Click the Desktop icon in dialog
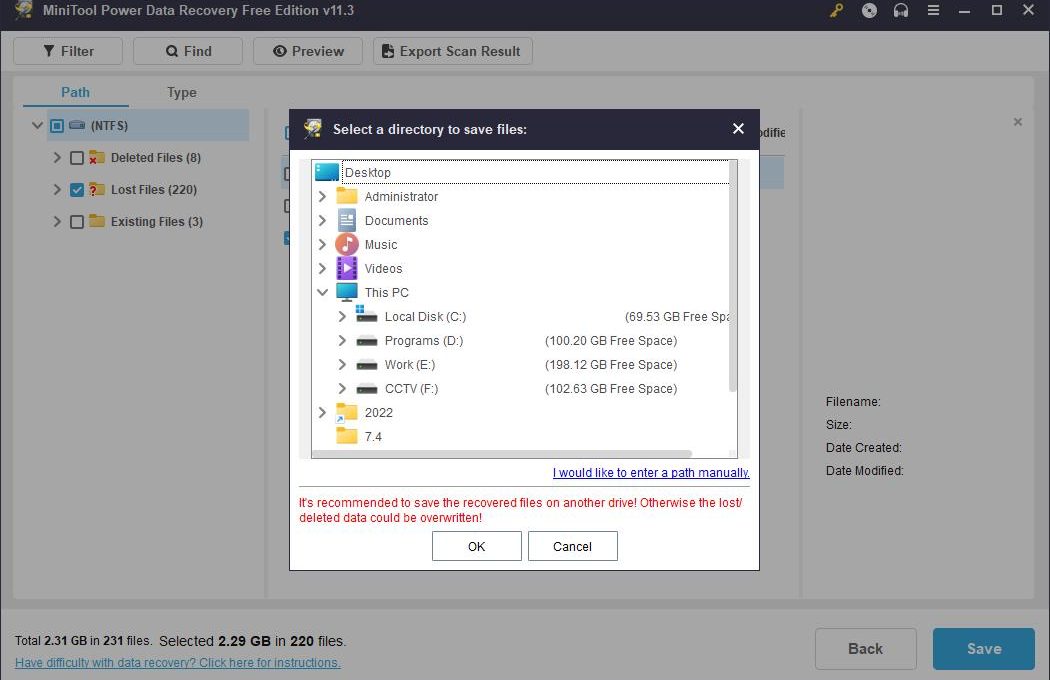Screen dimensions: 1050x680 click(327, 172)
